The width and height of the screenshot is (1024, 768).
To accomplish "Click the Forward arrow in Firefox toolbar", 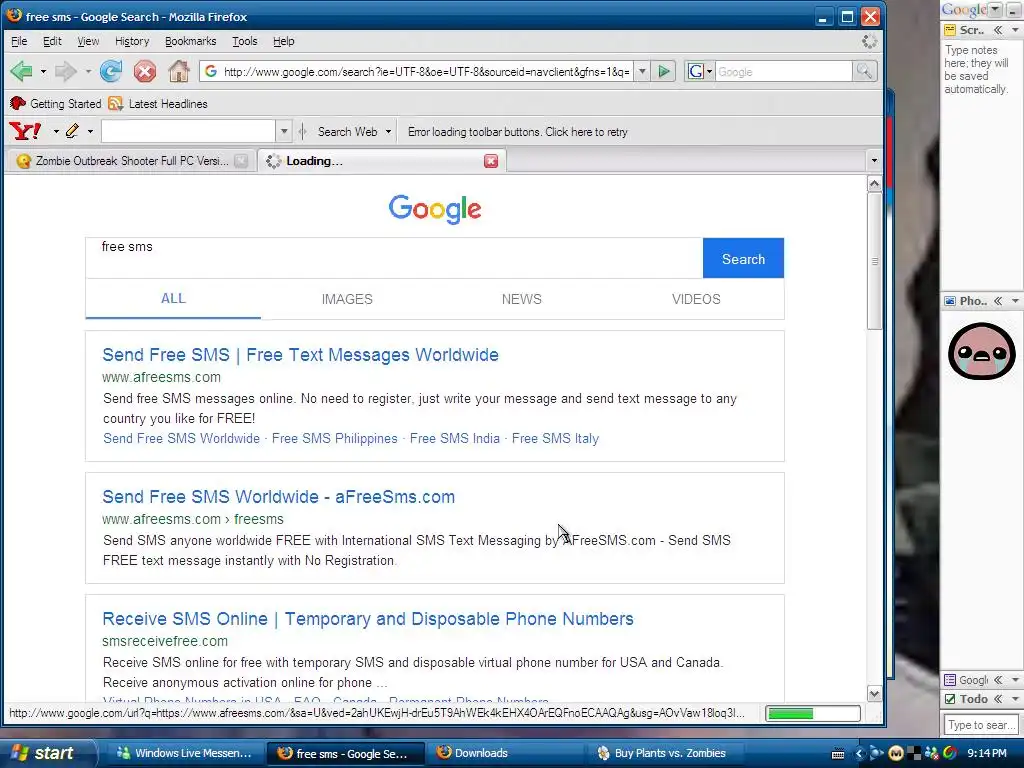I will tap(65, 71).
